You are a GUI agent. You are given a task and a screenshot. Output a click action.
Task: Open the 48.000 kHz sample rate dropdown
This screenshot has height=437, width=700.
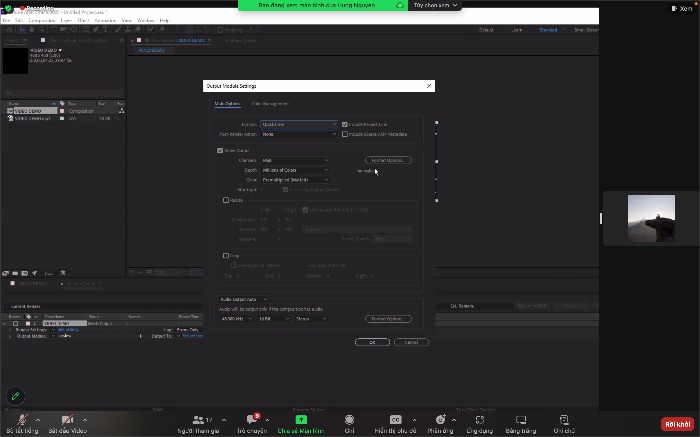point(237,319)
